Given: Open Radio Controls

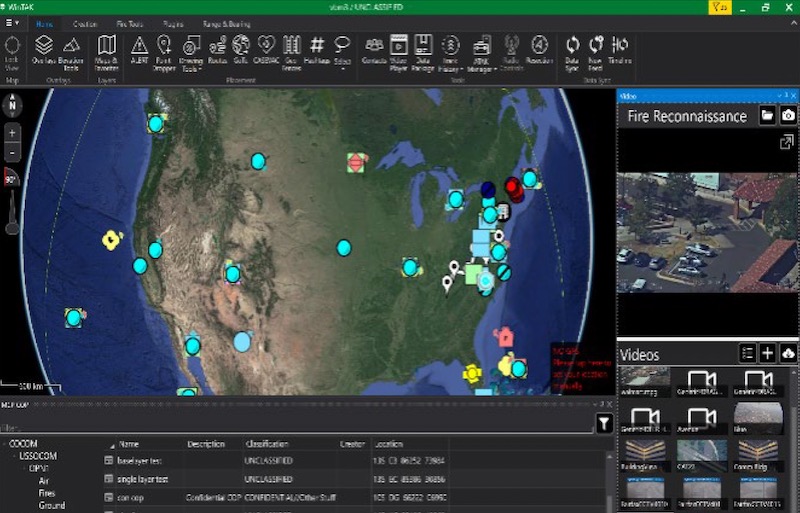Looking at the screenshot, I should pyautogui.click(x=511, y=53).
